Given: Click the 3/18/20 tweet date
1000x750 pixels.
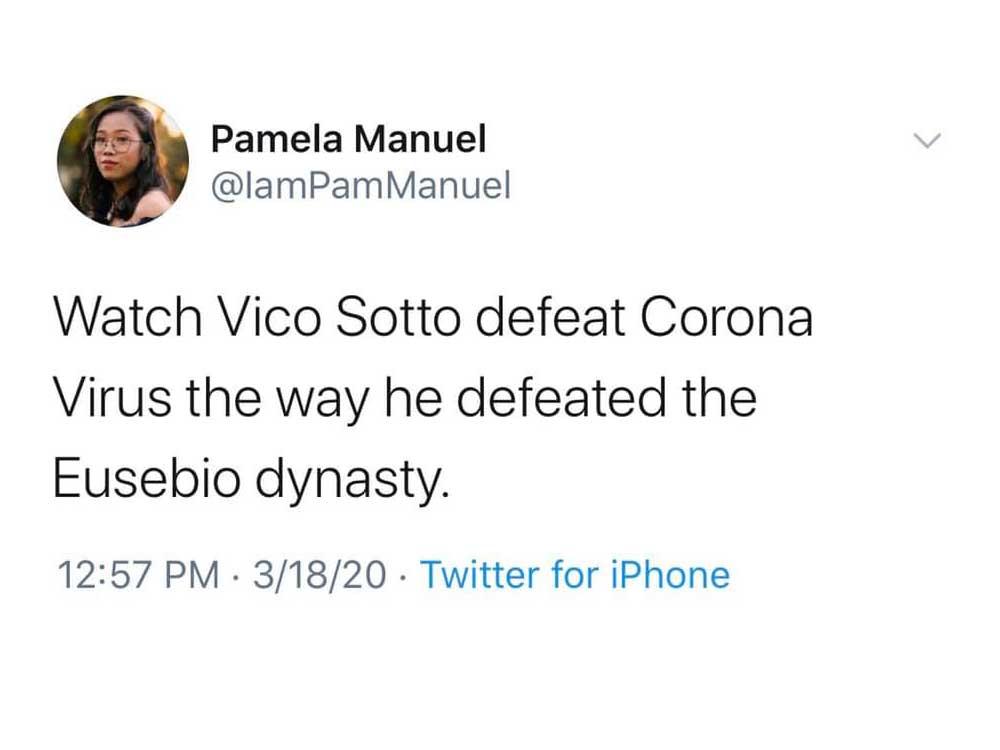Looking at the screenshot, I should click(x=320, y=575).
